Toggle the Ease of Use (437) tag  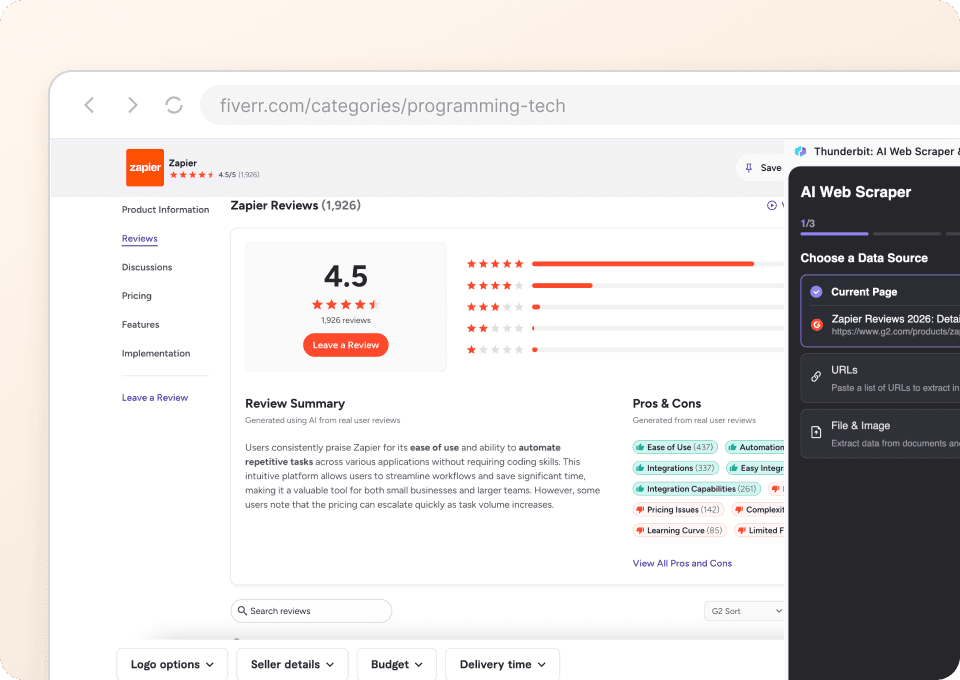click(x=675, y=447)
